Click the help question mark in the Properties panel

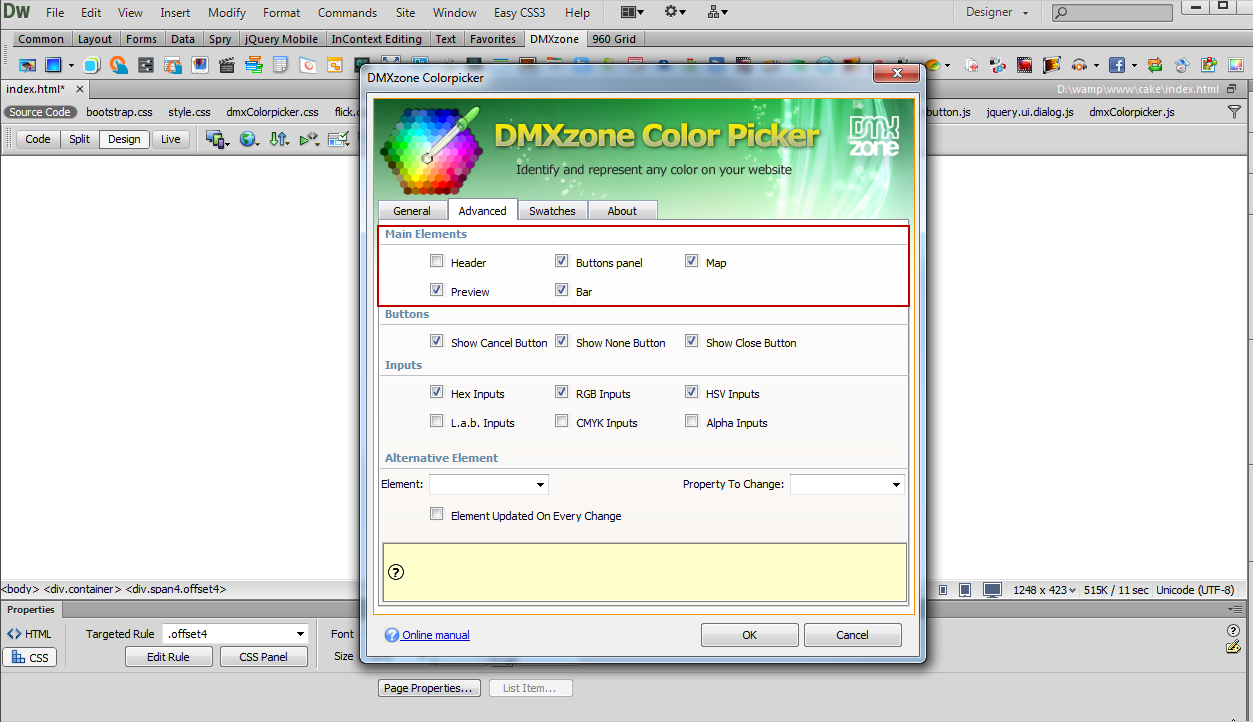tap(1233, 631)
